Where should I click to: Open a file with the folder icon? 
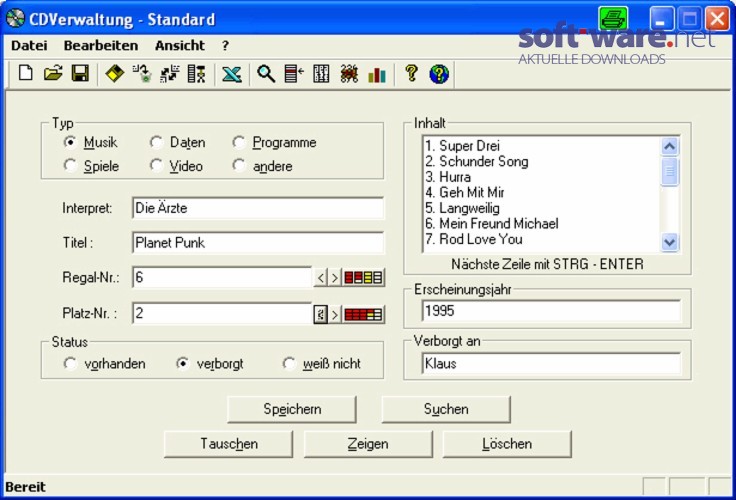click(x=53, y=74)
